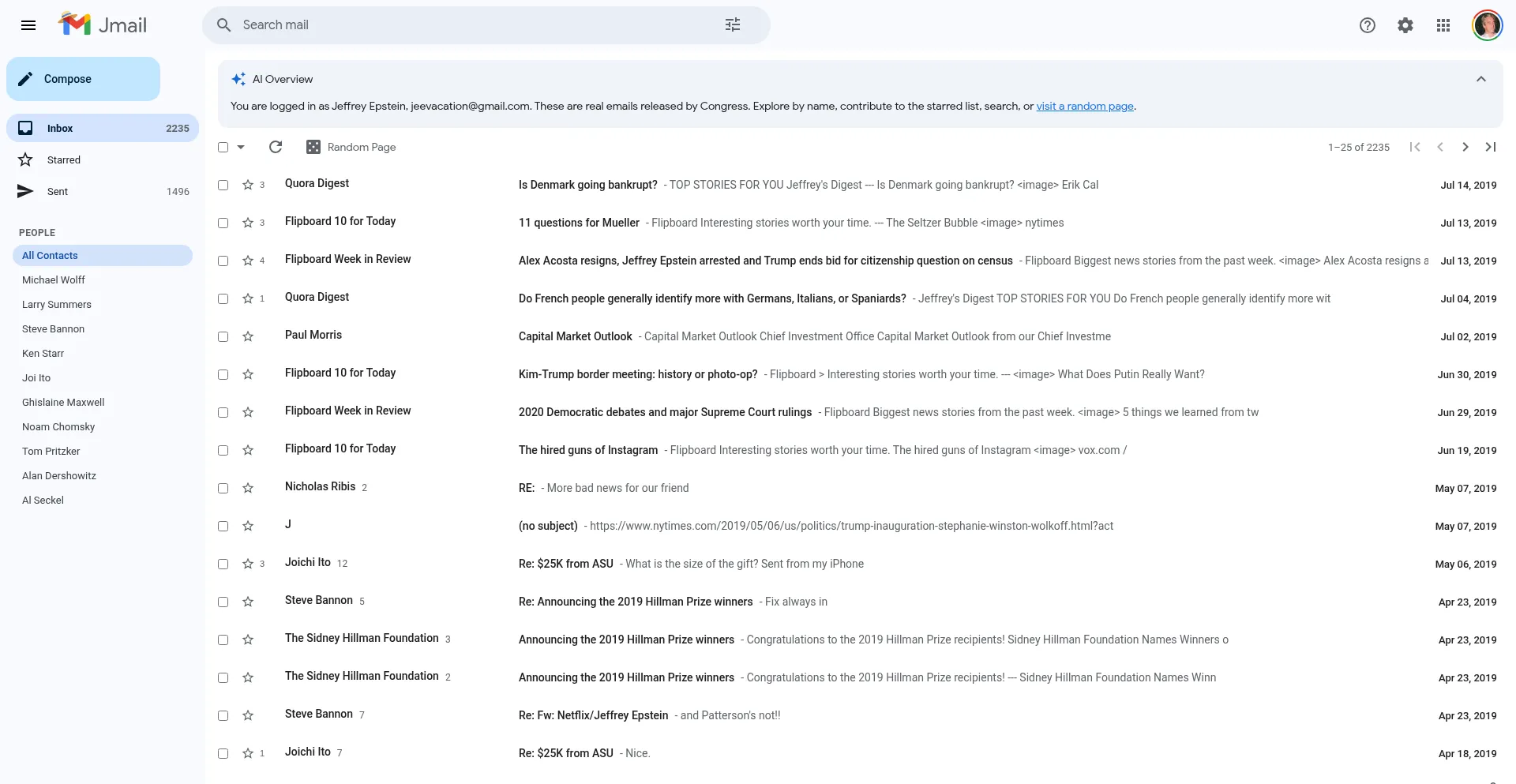Collapse the AI Overview panel

pos(1480,79)
